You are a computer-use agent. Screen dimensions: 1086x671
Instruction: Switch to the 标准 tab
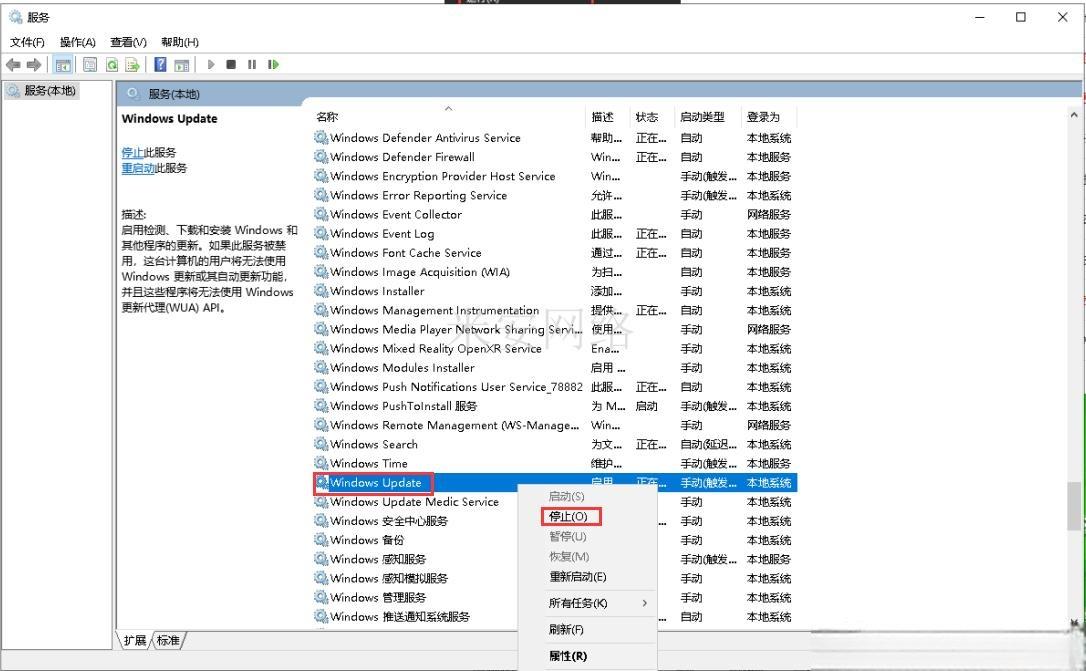tap(168, 641)
